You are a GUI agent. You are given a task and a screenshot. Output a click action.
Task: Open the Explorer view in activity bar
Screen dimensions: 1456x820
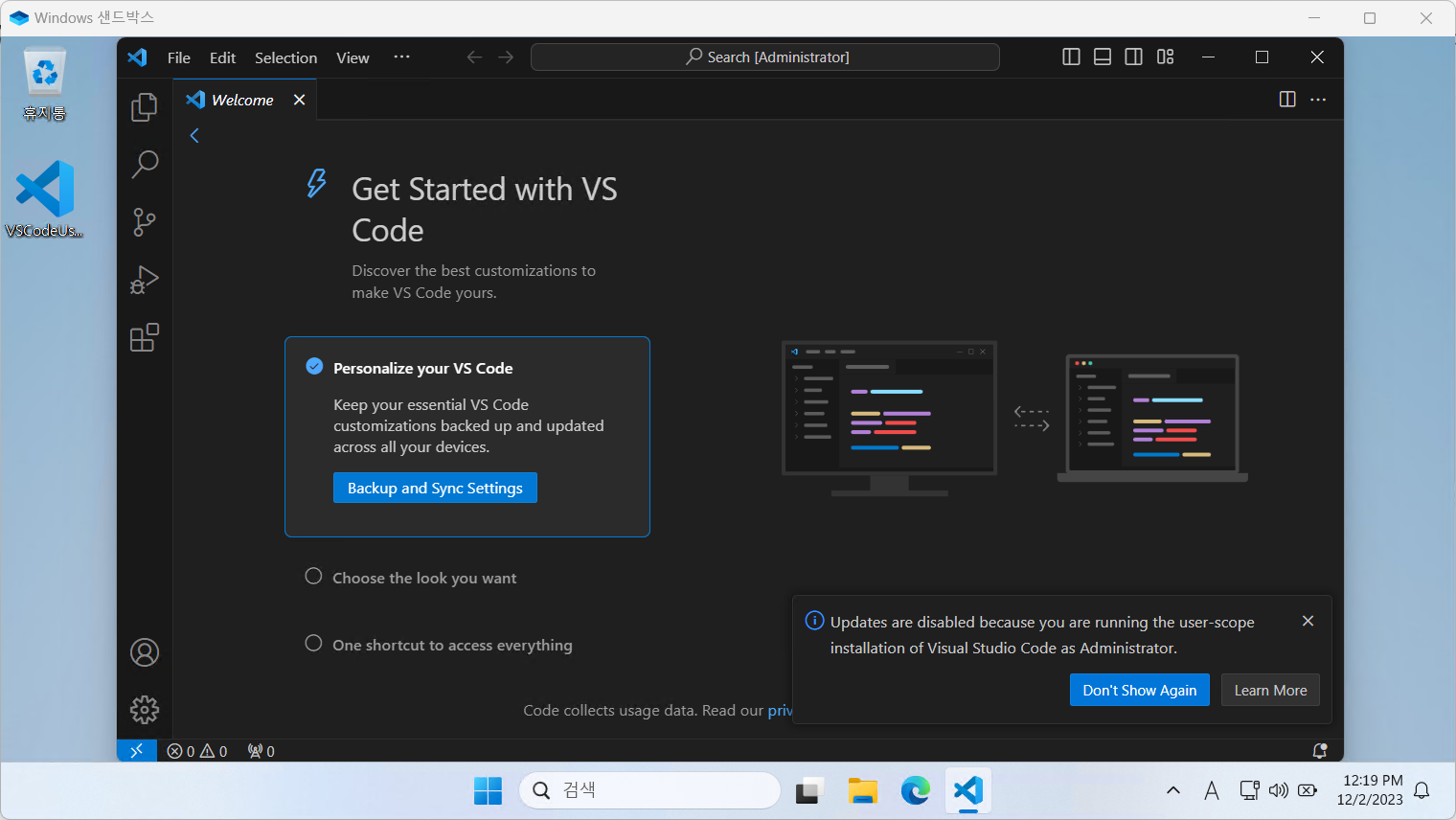(x=145, y=107)
